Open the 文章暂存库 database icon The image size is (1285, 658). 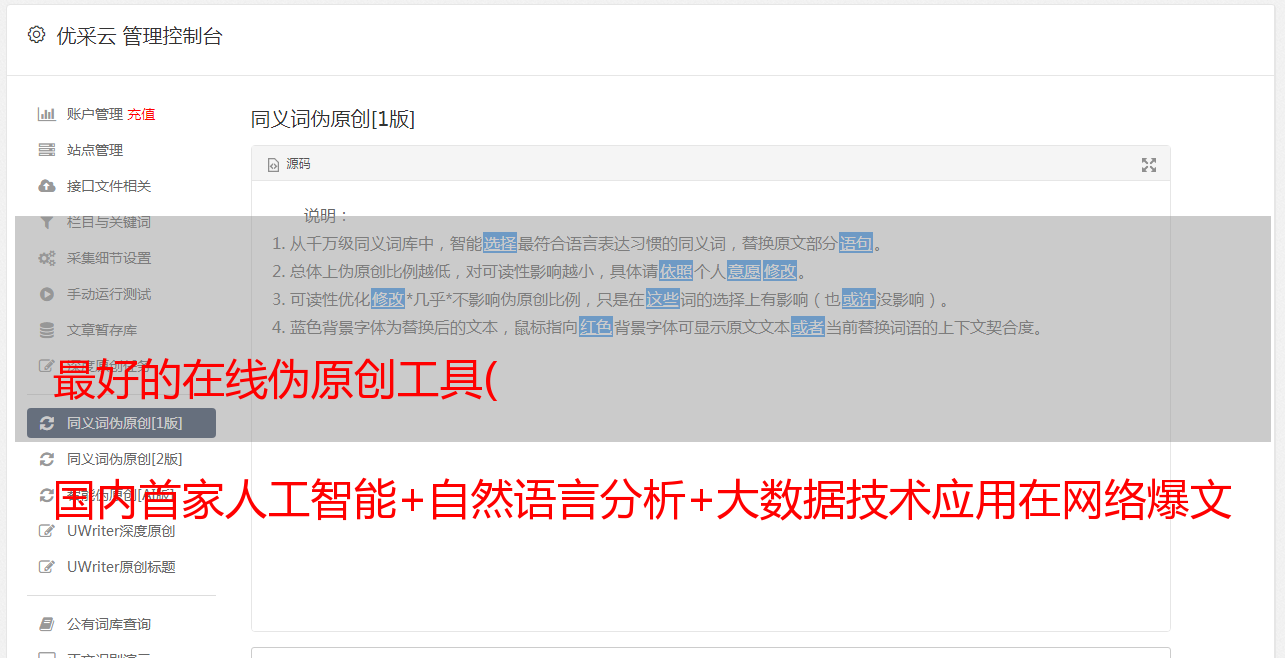click(x=46, y=330)
